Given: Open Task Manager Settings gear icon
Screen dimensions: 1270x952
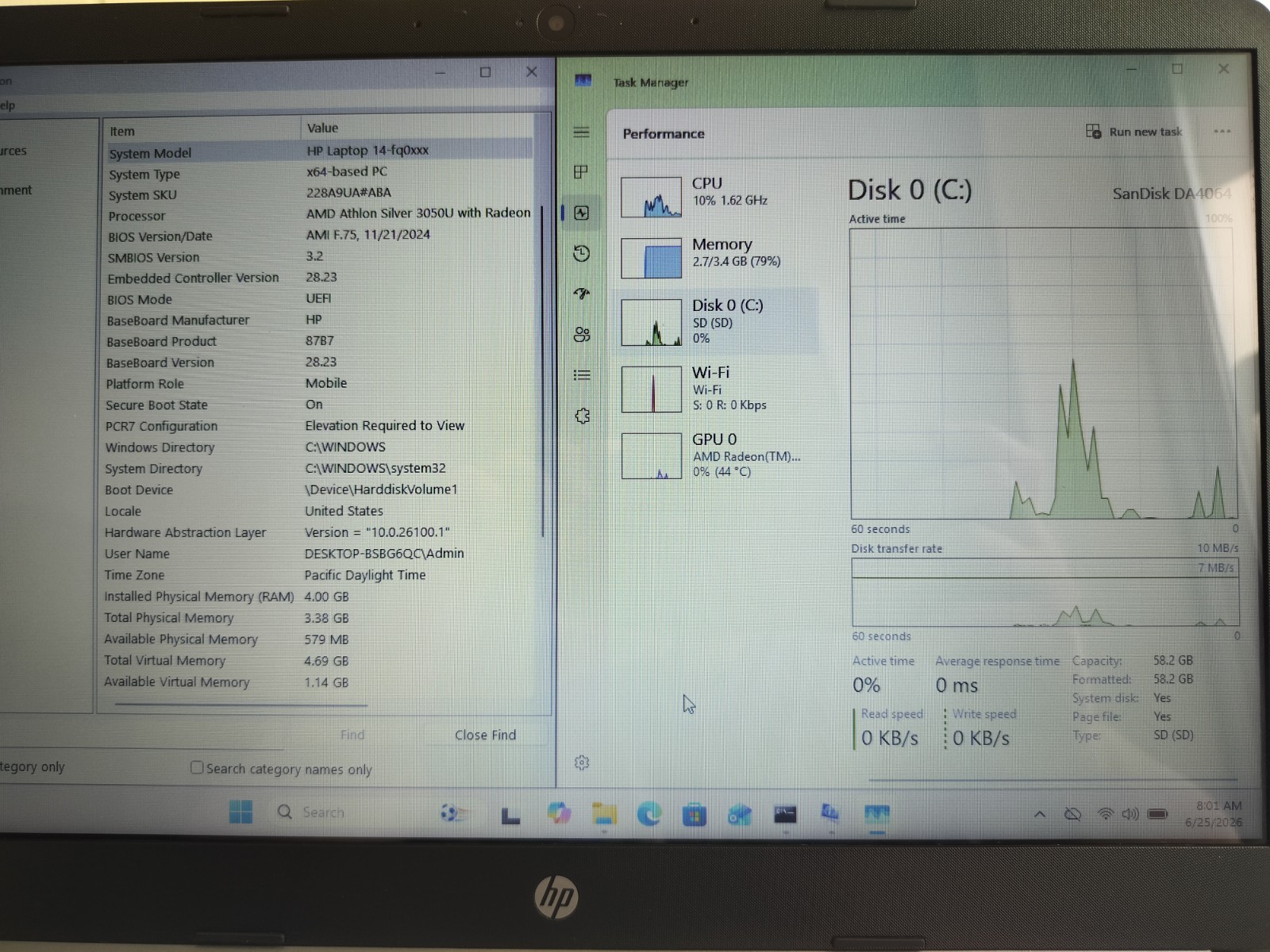Looking at the screenshot, I should click(582, 762).
